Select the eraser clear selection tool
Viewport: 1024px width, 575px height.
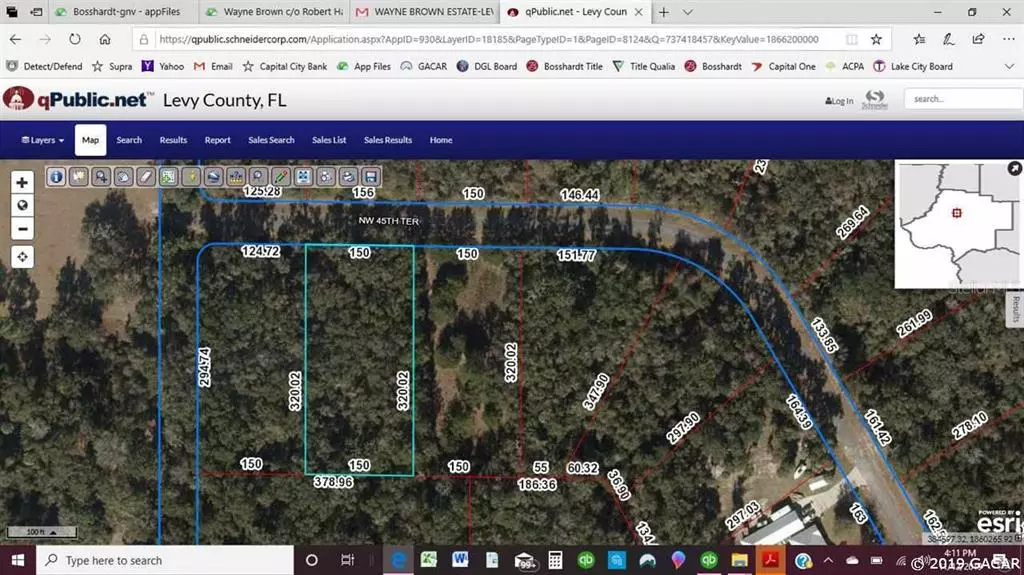146,176
